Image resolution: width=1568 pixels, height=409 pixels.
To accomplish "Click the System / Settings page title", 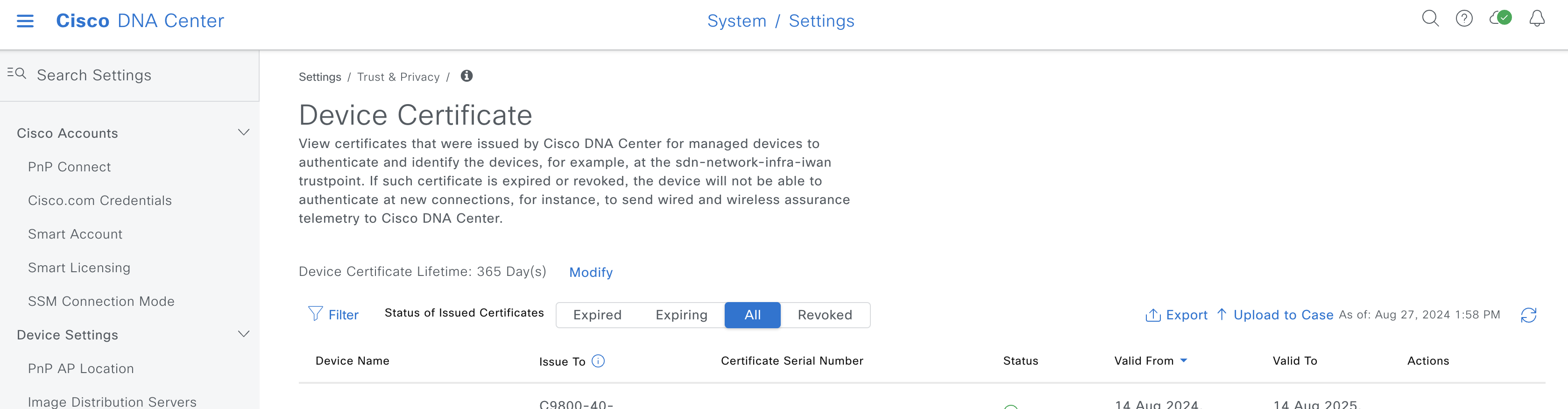I will pos(780,21).
